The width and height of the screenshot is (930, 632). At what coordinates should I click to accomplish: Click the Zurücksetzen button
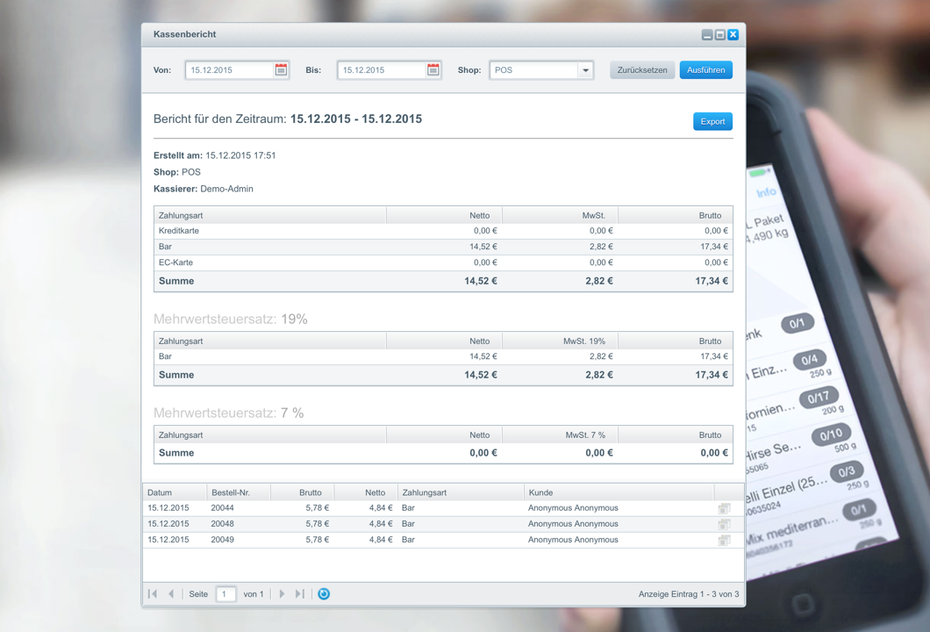(642, 70)
